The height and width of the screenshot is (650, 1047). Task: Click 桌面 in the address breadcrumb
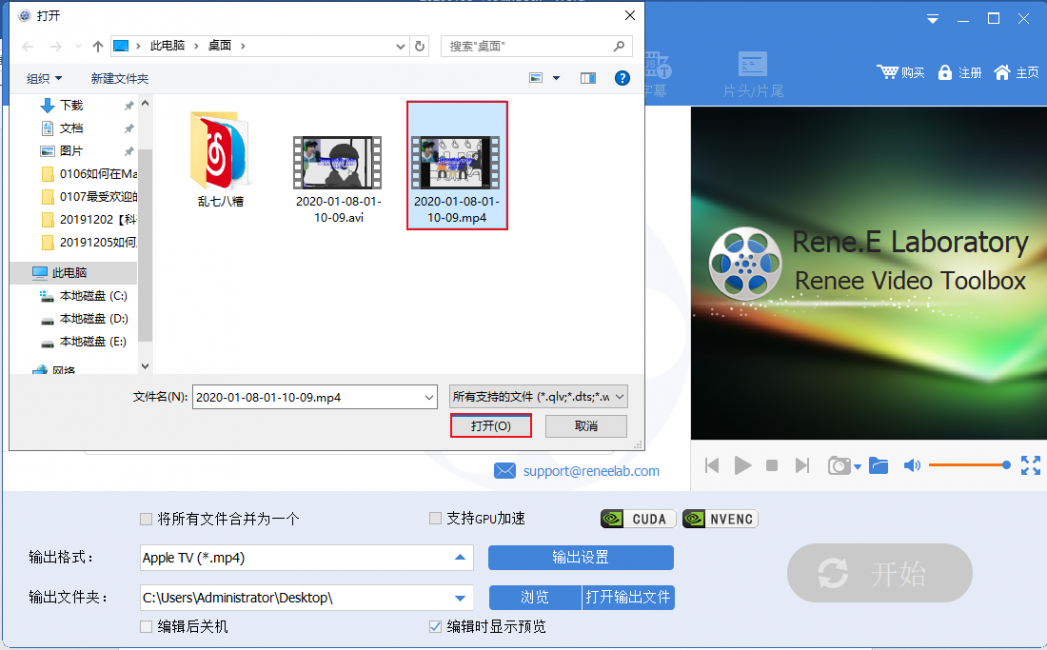(220, 45)
